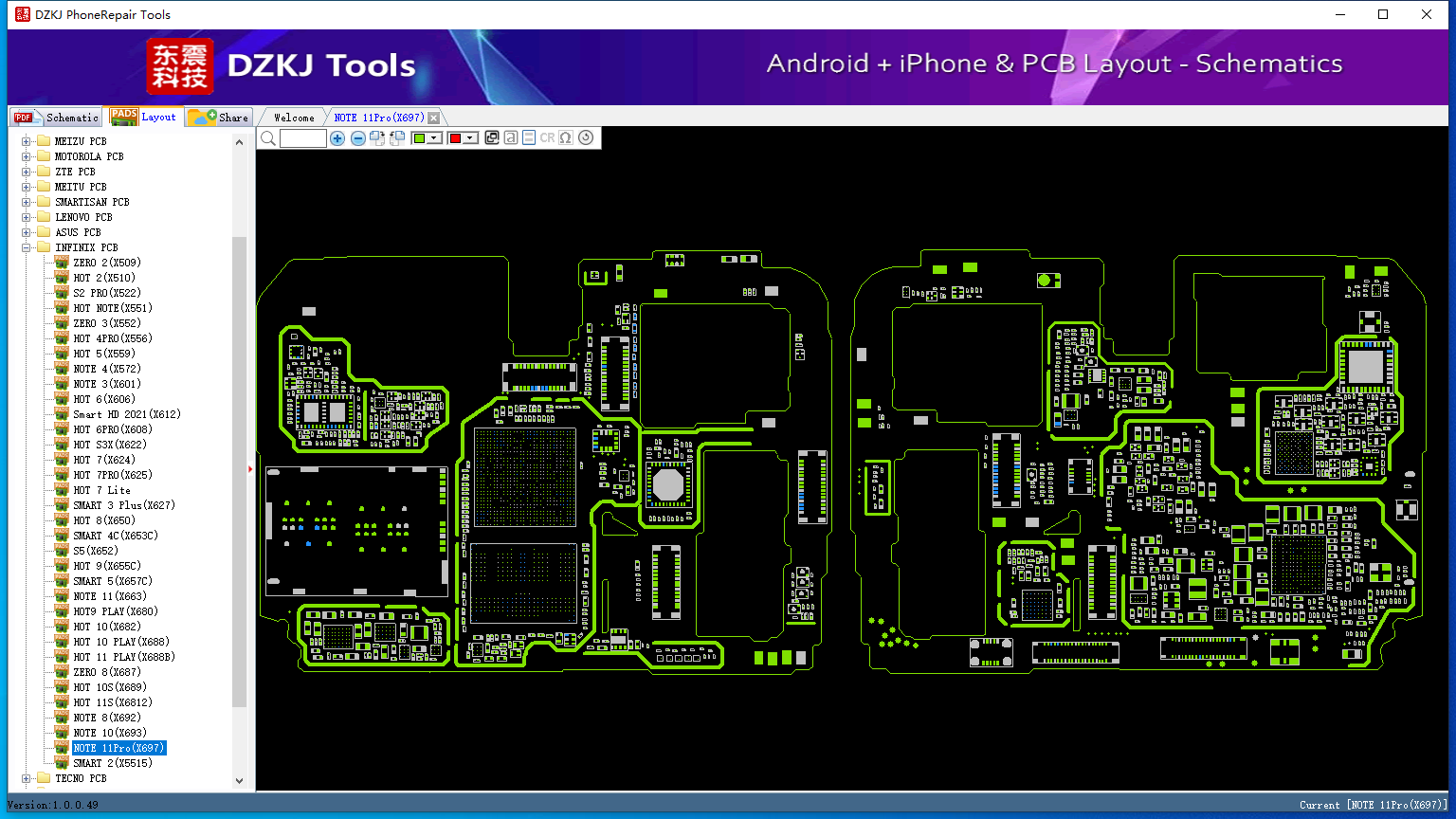
Task: Toggle component label text display
Action: coord(510,137)
